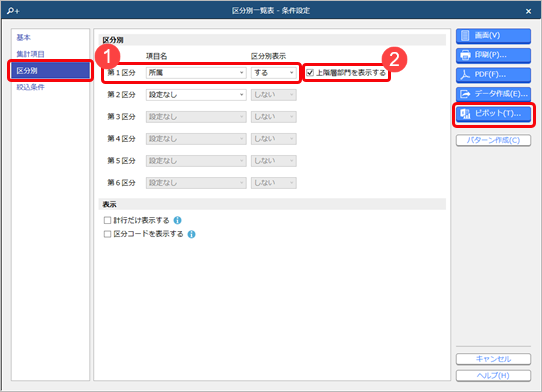542x392 pixels.
Task: Switch to the 絞込条件 section
Action: (x=30, y=87)
